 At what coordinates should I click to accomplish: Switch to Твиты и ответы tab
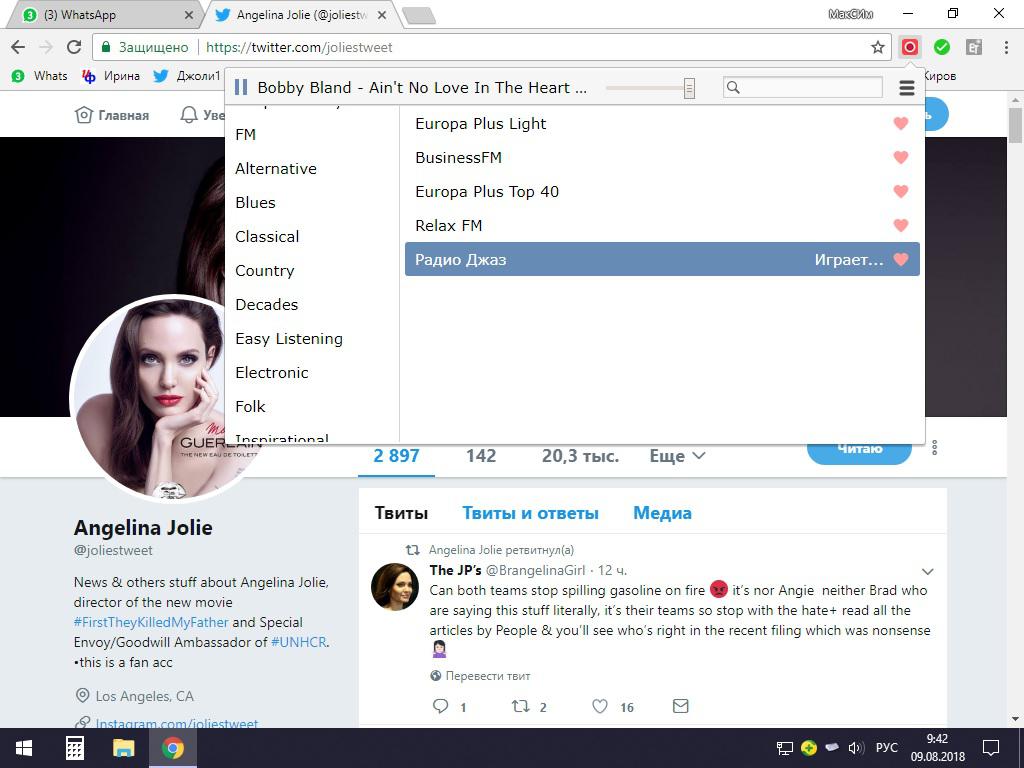coord(530,513)
